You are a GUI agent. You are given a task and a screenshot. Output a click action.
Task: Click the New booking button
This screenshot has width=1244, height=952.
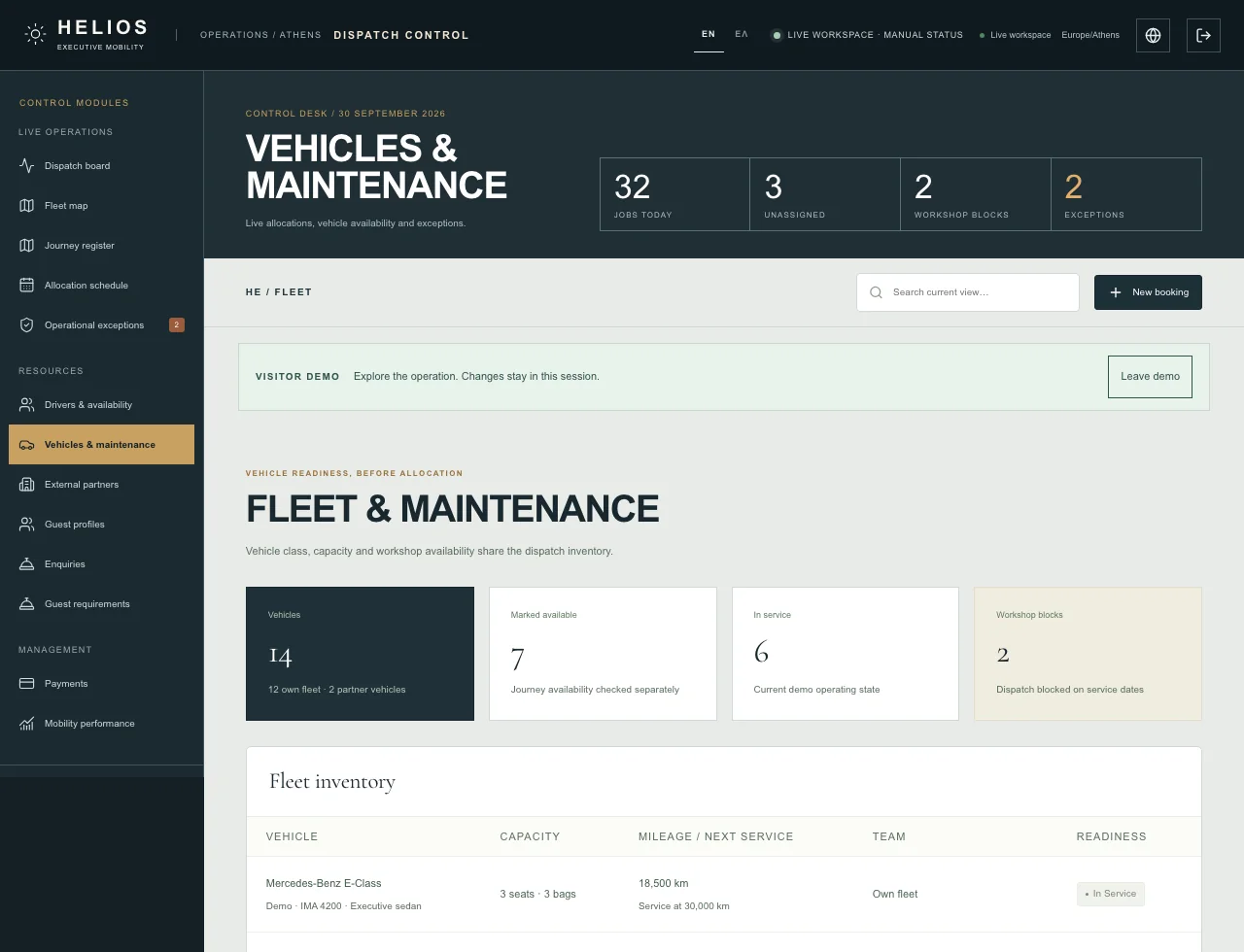(x=1148, y=292)
